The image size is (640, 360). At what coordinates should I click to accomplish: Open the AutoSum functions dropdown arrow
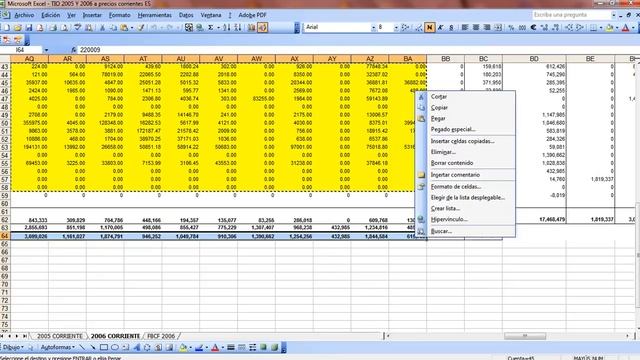pos(218,27)
